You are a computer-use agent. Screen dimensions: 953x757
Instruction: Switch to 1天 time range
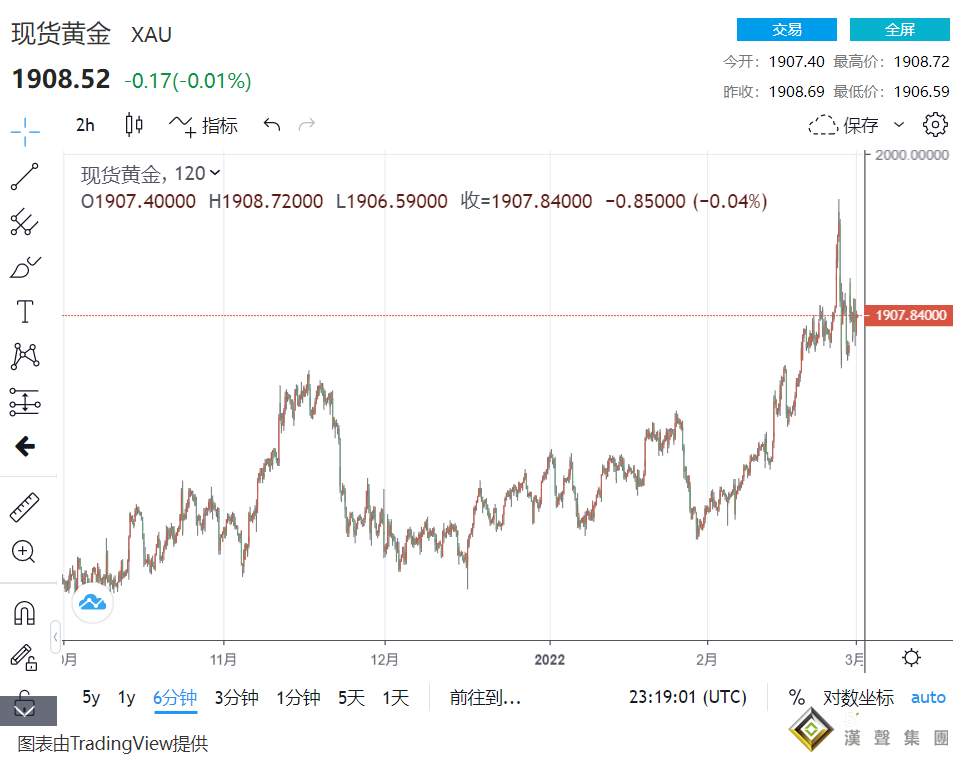point(396,697)
